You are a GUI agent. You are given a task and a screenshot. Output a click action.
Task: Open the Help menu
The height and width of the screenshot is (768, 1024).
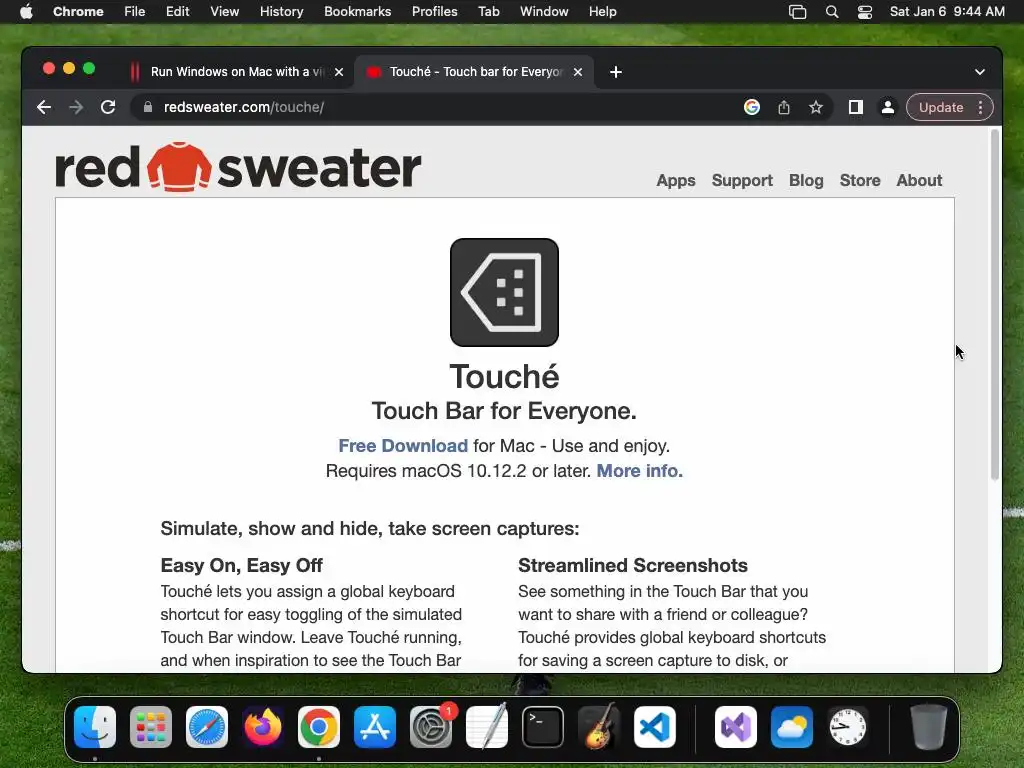602,12
